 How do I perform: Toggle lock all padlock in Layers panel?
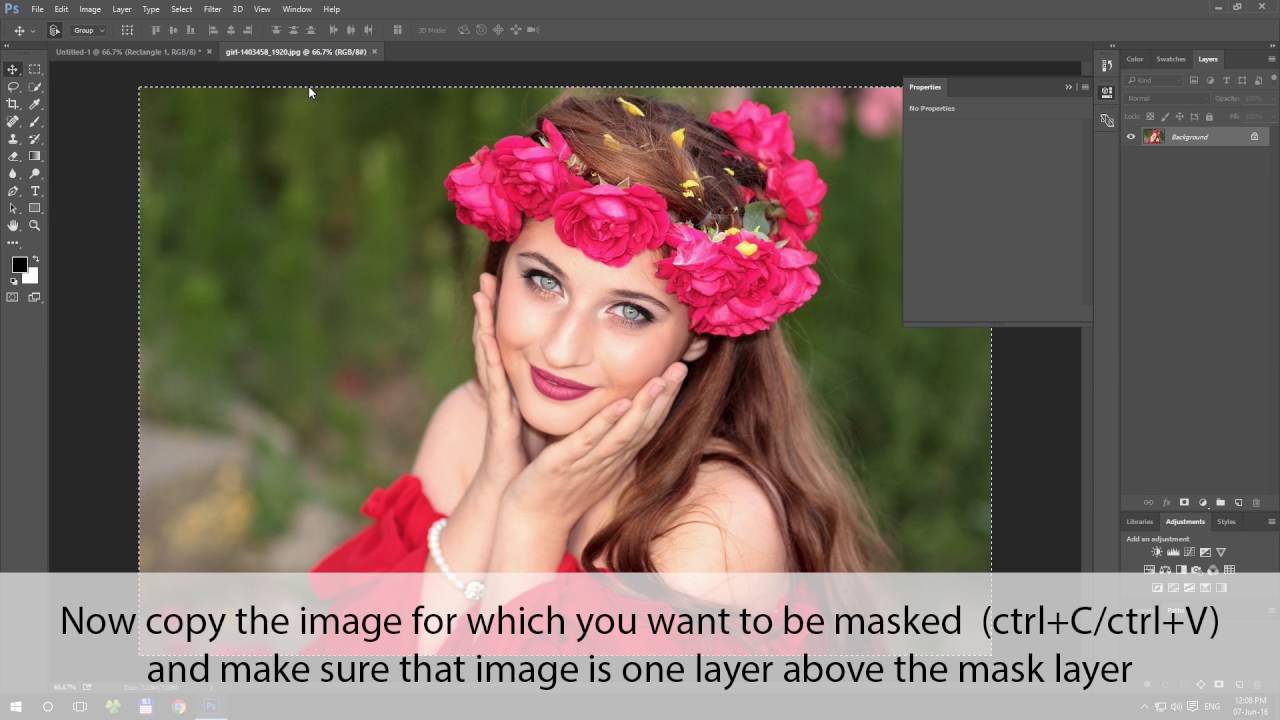click(1209, 117)
